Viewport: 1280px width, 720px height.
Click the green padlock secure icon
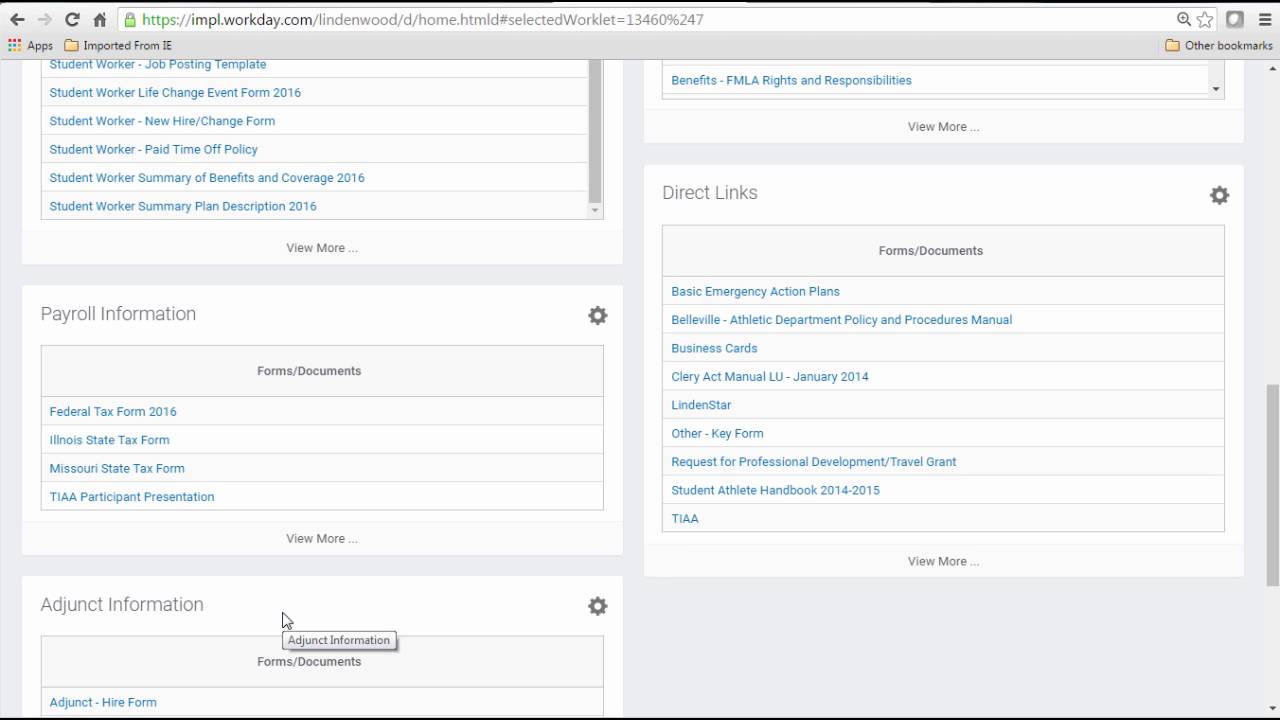pyautogui.click(x=129, y=19)
